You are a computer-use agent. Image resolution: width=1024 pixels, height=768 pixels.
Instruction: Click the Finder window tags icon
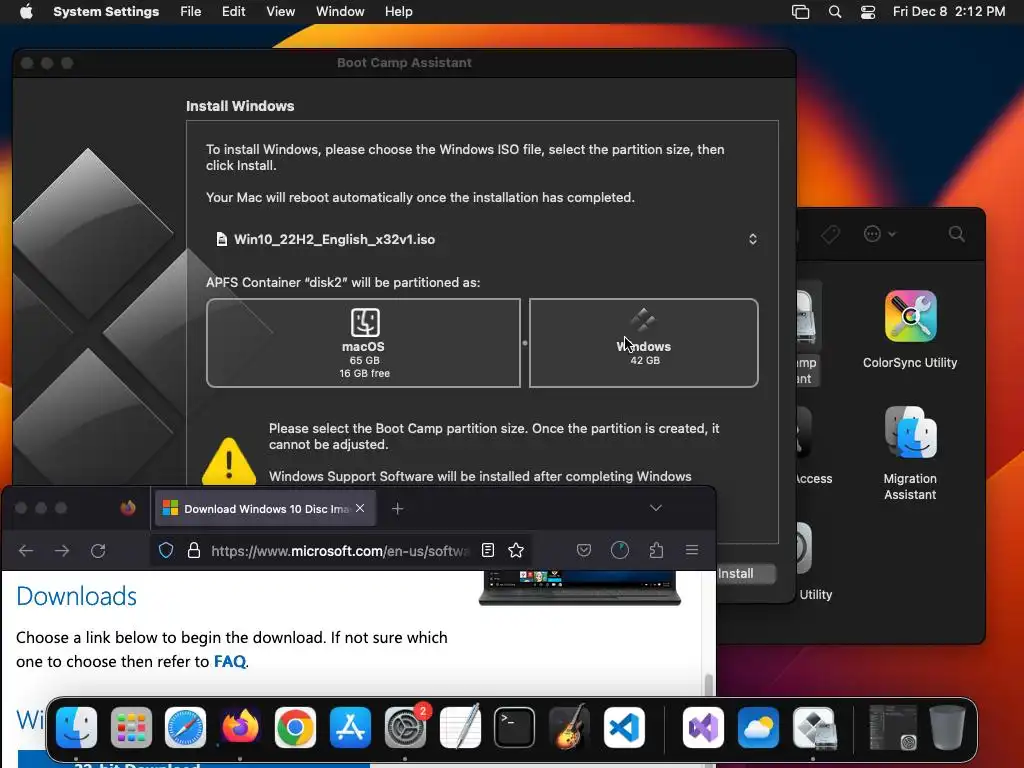coord(830,234)
